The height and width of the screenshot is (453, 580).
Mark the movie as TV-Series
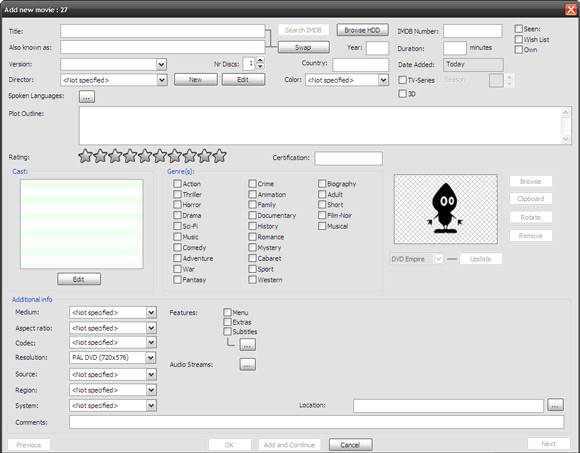pyautogui.click(x=402, y=80)
